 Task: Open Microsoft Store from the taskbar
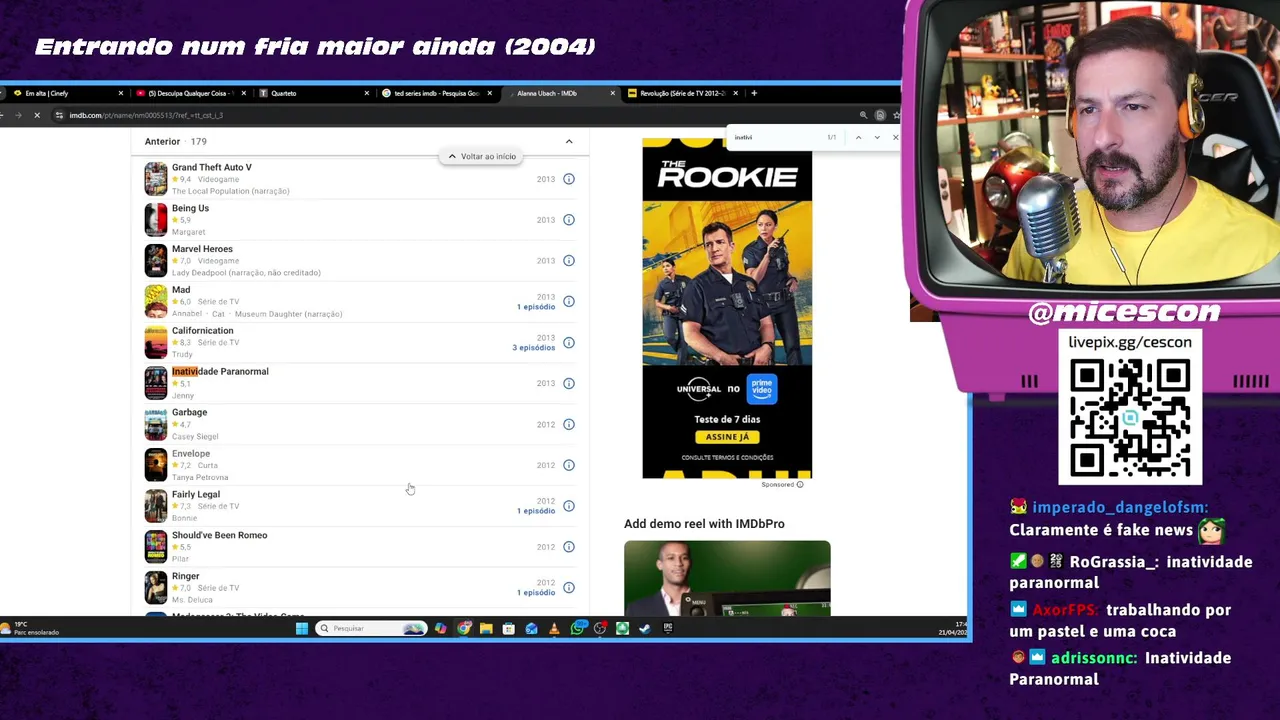tap(509, 628)
